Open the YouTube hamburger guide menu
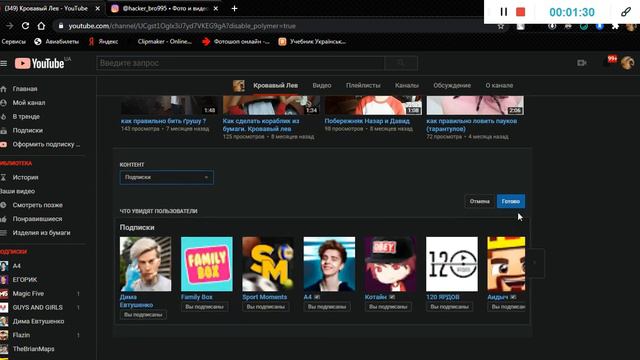This screenshot has height=360, width=640. [x=4, y=63]
